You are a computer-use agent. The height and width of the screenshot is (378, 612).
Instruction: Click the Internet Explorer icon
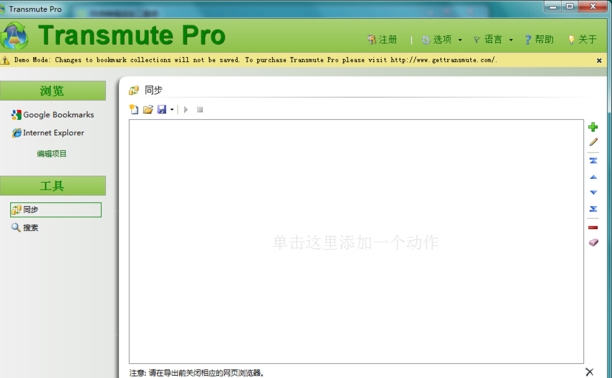tap(16, 133)
